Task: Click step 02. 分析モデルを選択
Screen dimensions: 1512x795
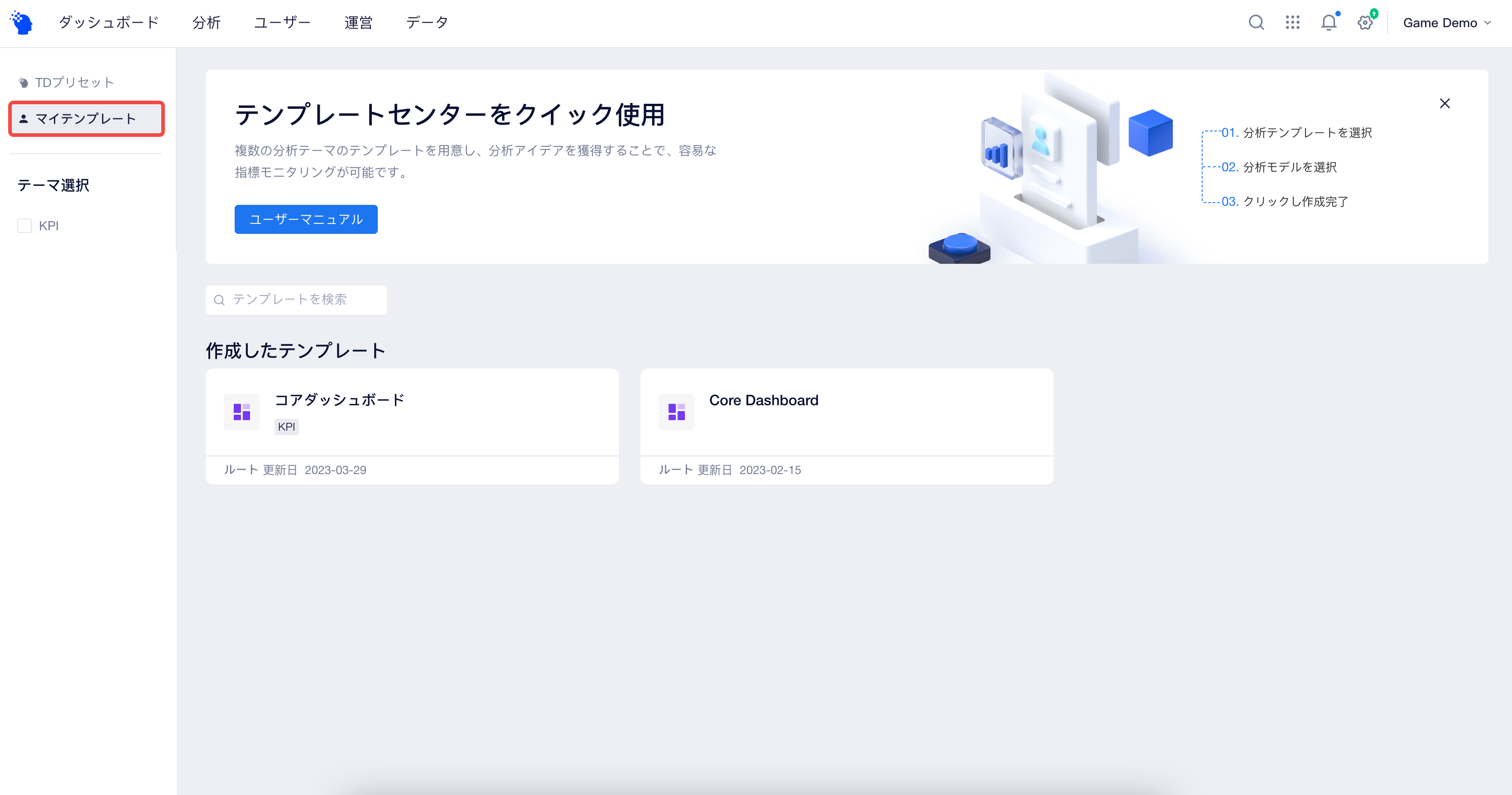Action: [1279, 167]
